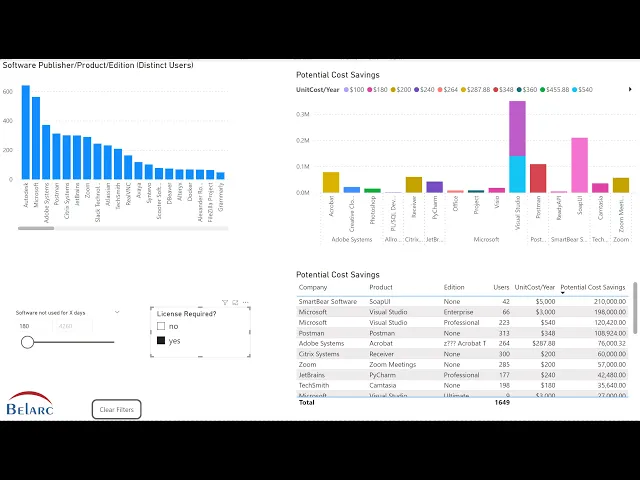Sort table by Product column header
This screenshot has width=640, height=480.
click(x=381, y=287)
